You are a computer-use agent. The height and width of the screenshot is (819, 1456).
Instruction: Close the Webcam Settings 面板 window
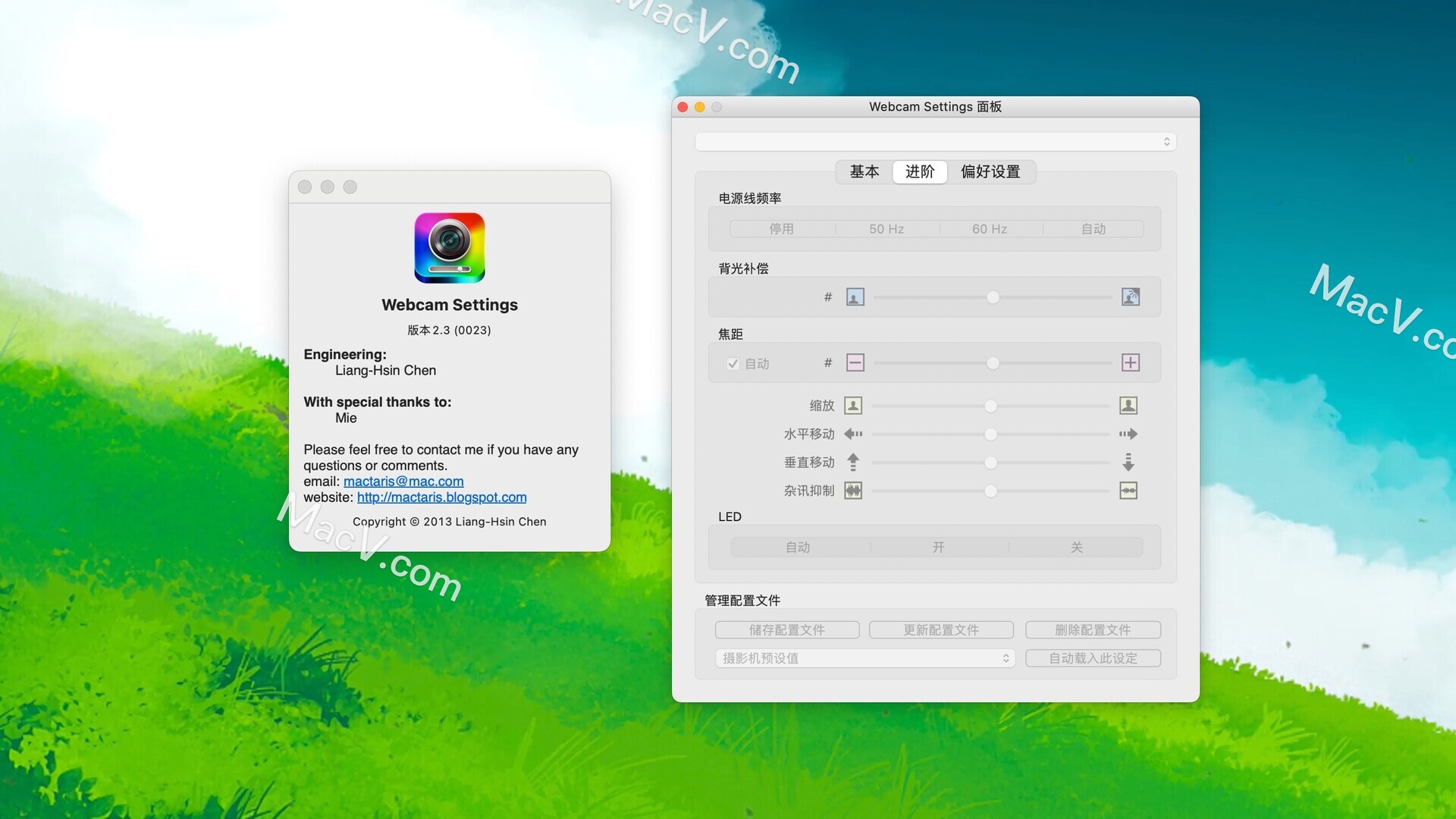coord(682,107)
